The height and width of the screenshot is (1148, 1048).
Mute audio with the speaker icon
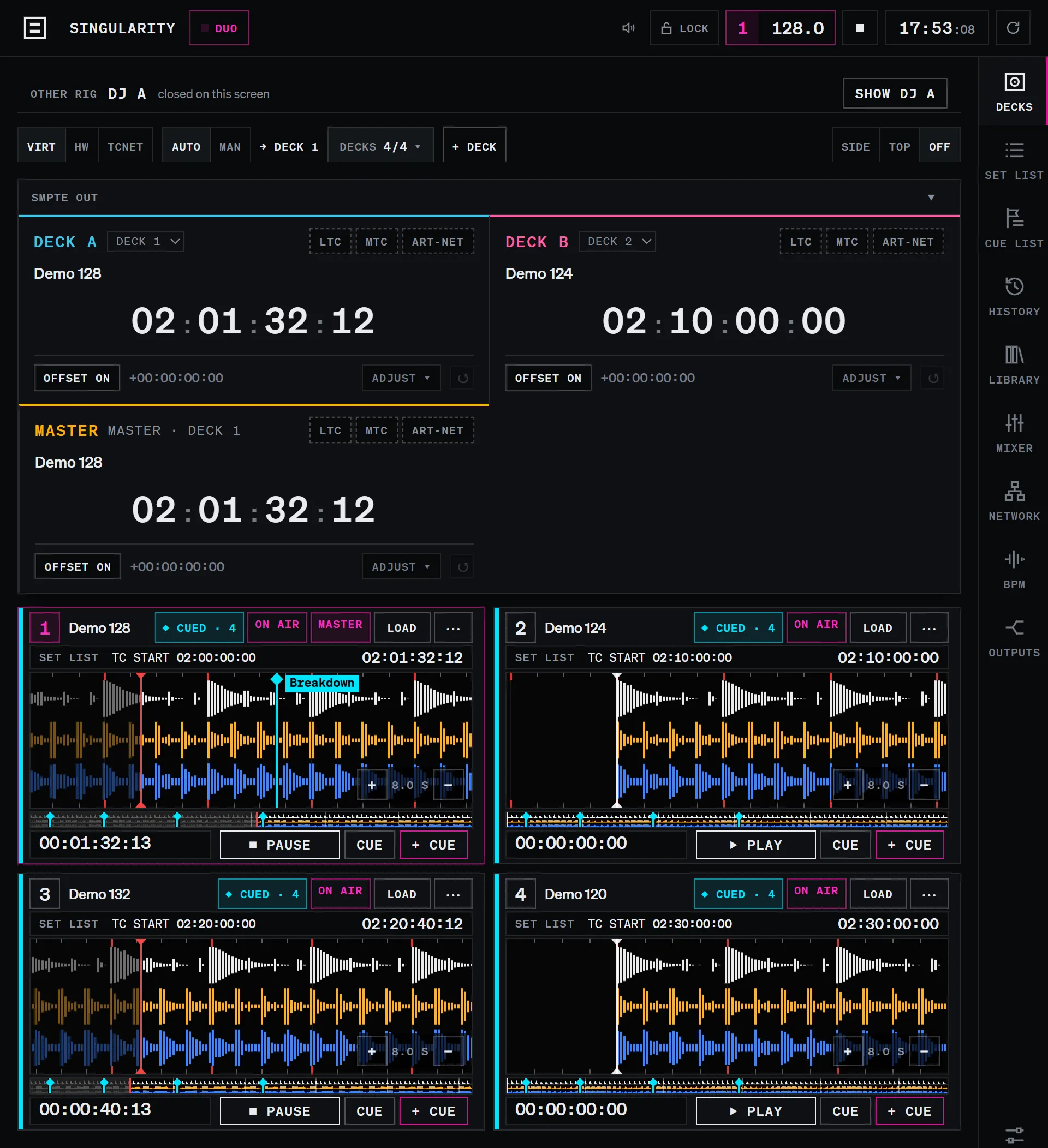[x=628, y=28]
